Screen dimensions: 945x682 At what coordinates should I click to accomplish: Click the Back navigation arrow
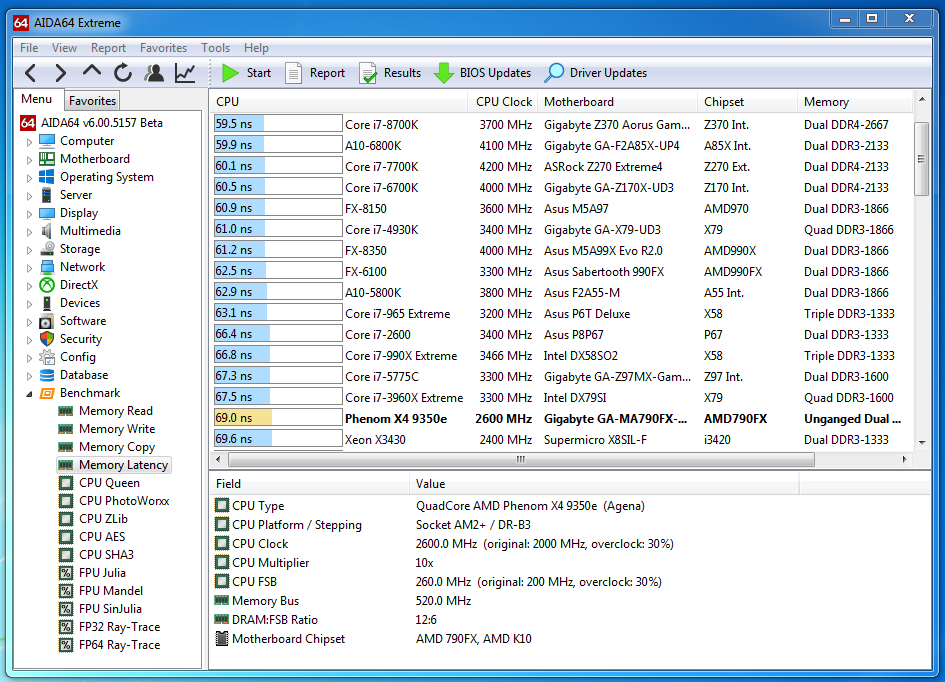pyautogui.click(x=30, y=73)
